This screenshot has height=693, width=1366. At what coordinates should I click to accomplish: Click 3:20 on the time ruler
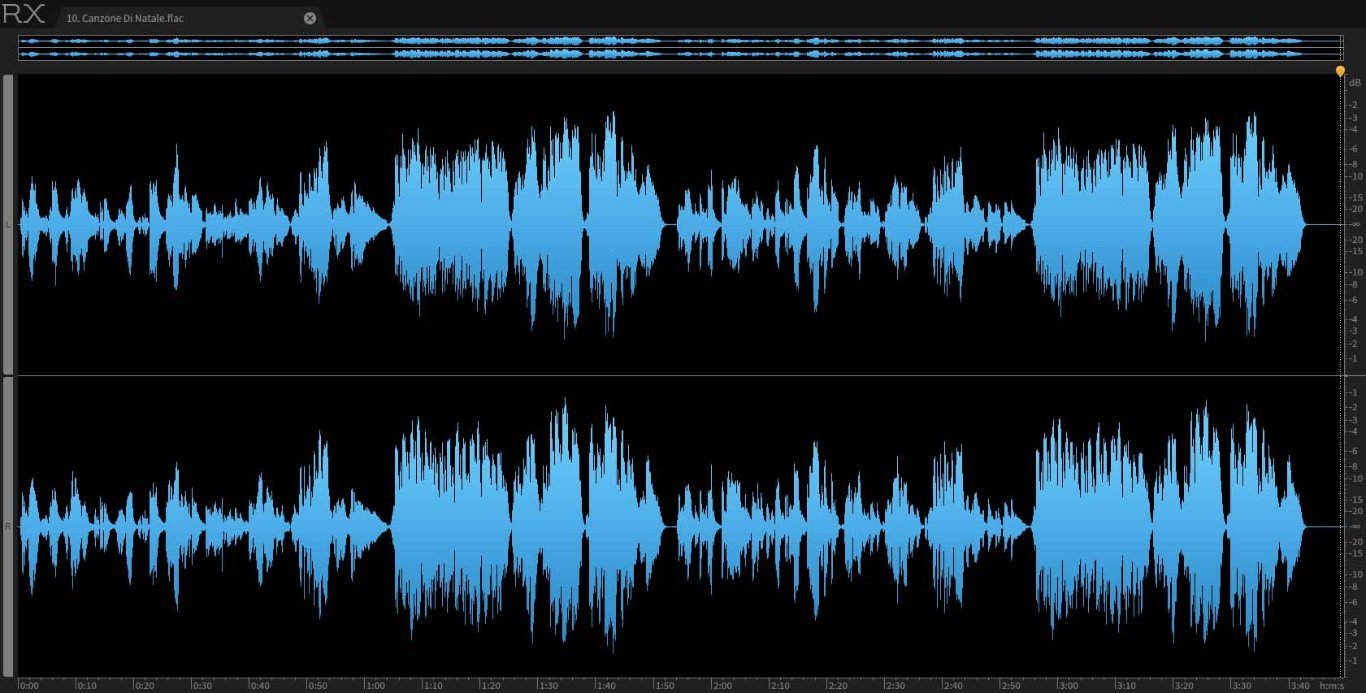point(1183,685)
